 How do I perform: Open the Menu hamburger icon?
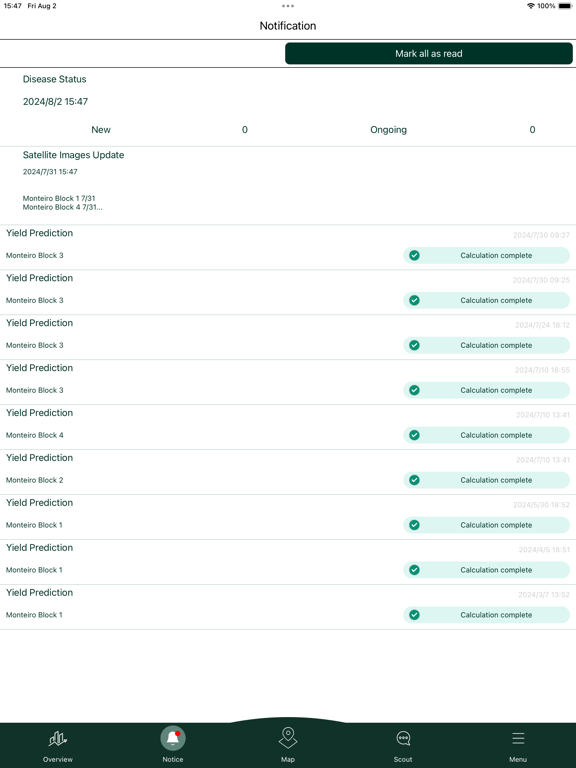518,738
